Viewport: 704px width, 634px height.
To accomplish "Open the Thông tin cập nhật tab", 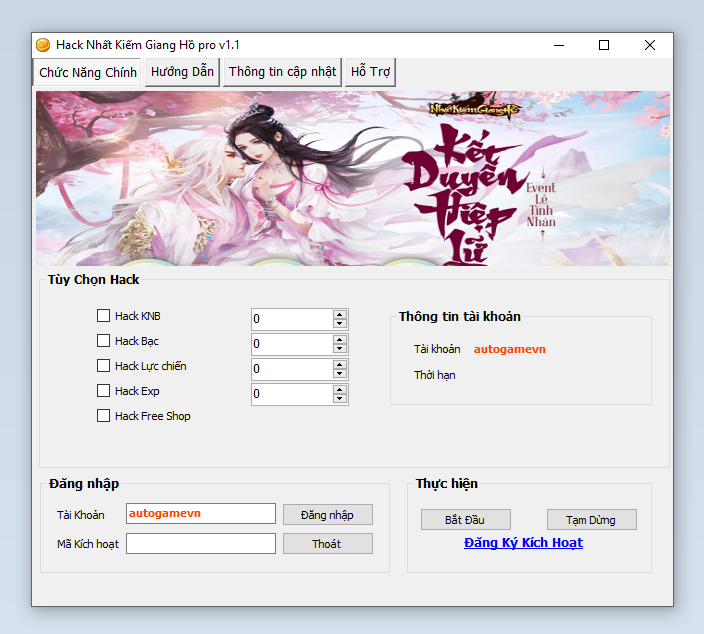I will point(282,72).
